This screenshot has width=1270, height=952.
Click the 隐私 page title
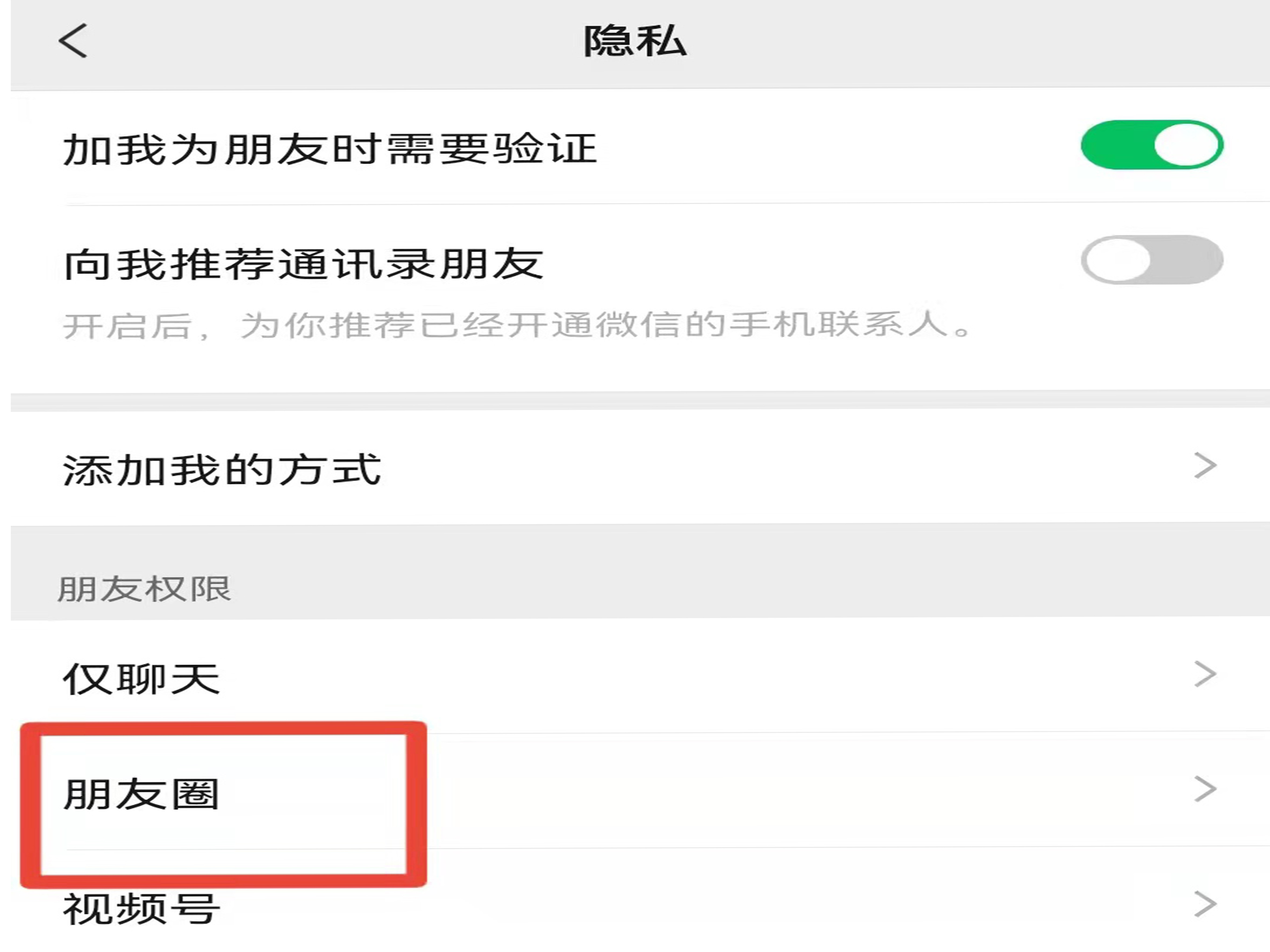[x=634, y=41]
